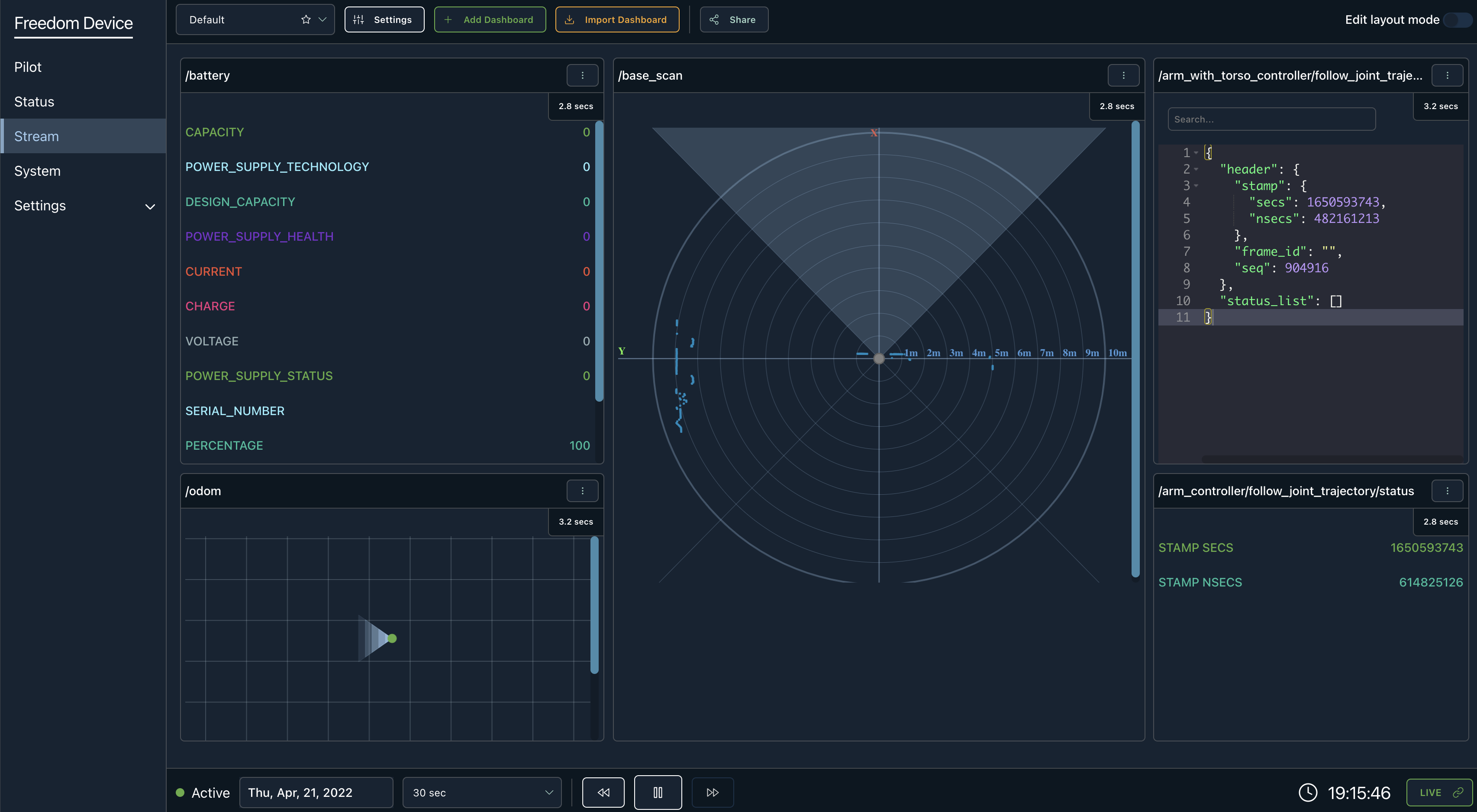
Task: Click the JSON panel Search field
Action: (1271, 119)
